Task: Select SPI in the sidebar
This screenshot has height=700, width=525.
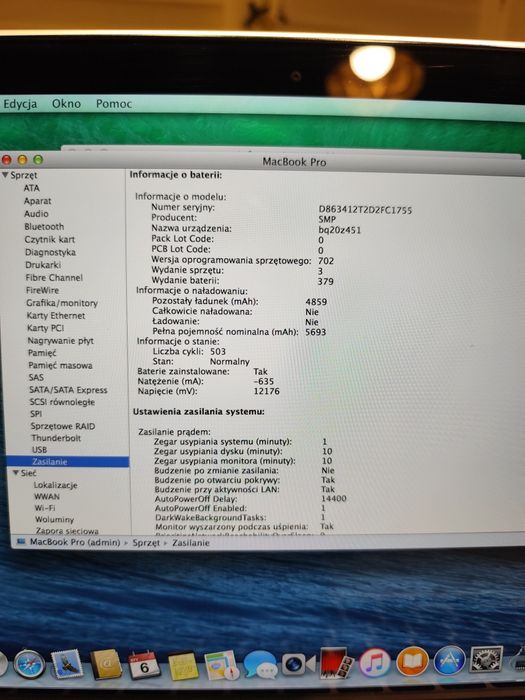Action: coord(36,414)
